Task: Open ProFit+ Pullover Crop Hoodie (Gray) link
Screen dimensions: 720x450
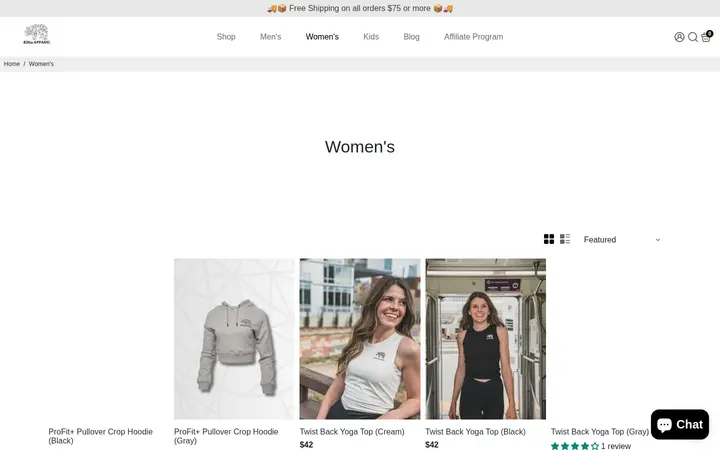Action: [x=226, y=436]
